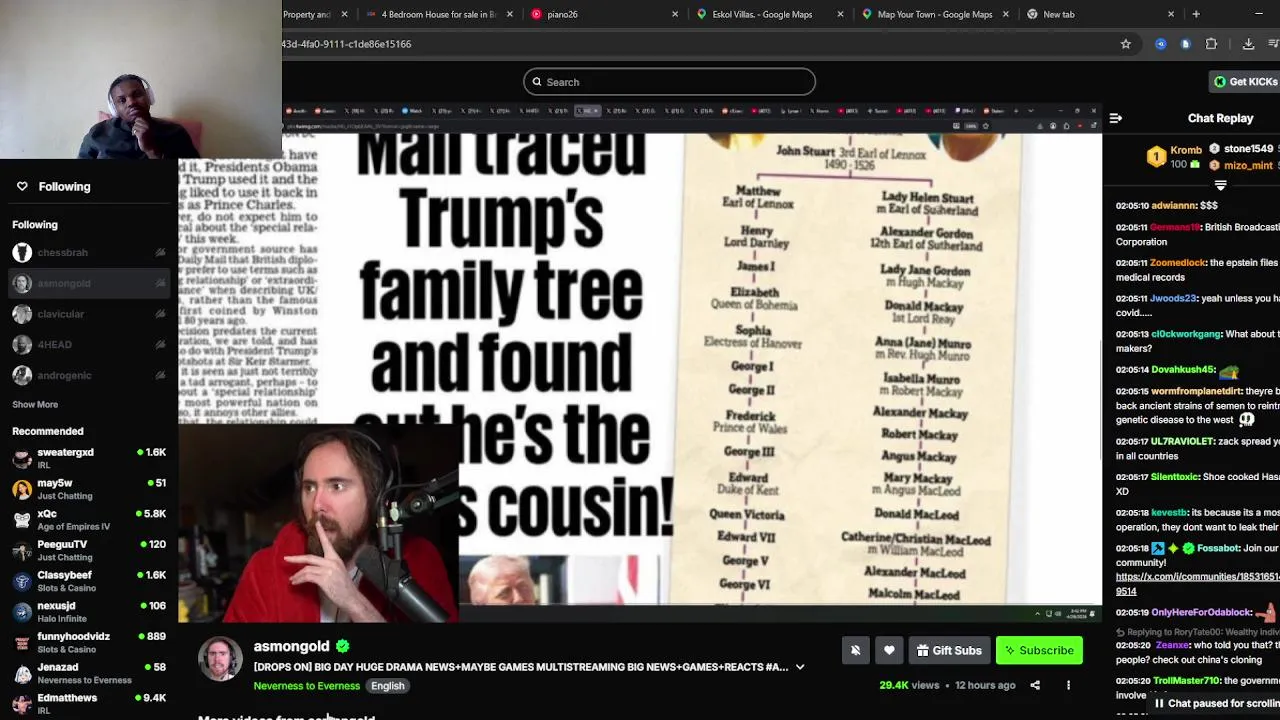Open the x.com community link in chat
This screenshot has width=1280, height=720.
[1198, 584]
